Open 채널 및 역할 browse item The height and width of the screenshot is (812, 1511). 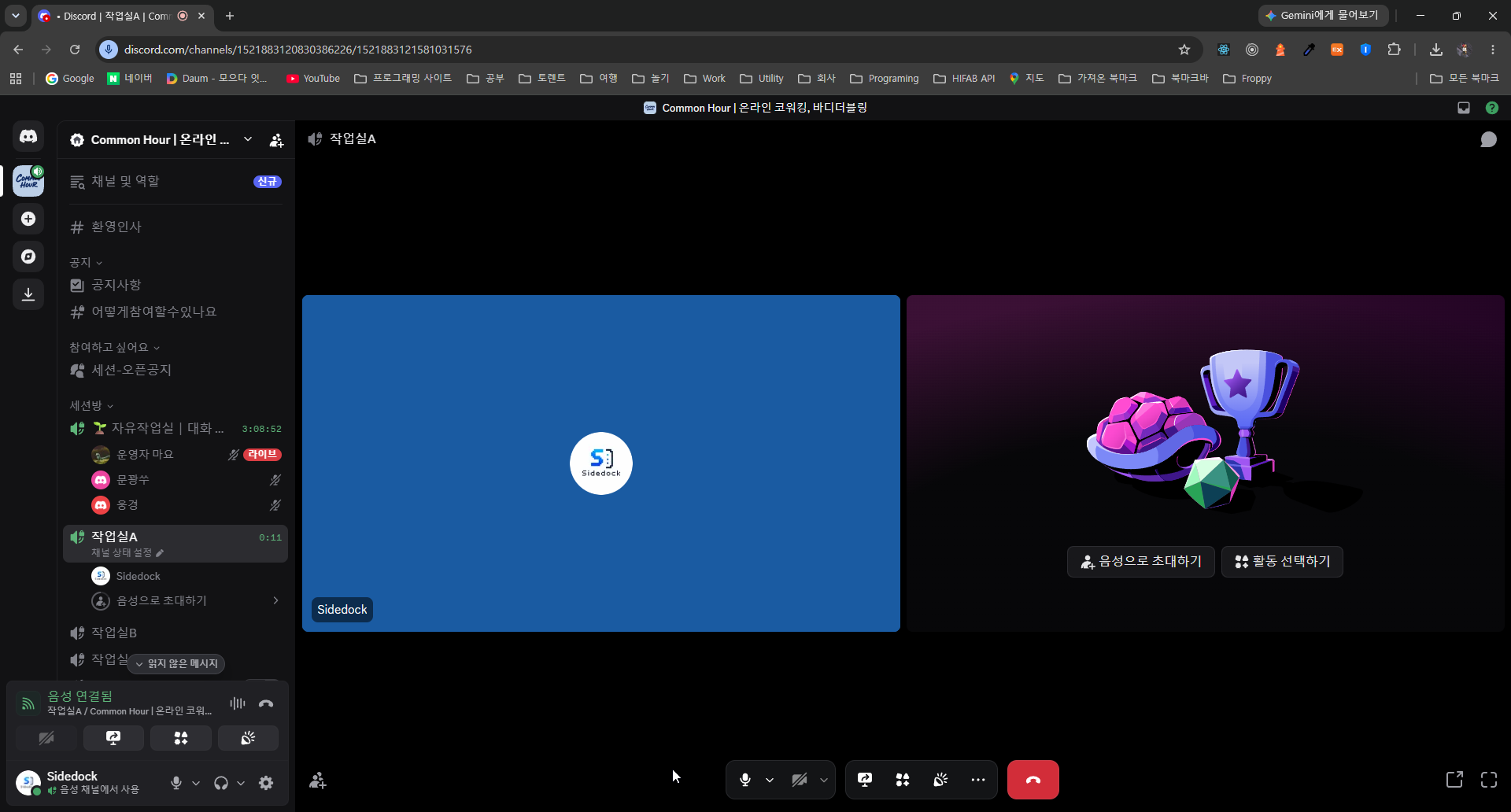coord(175,181)
